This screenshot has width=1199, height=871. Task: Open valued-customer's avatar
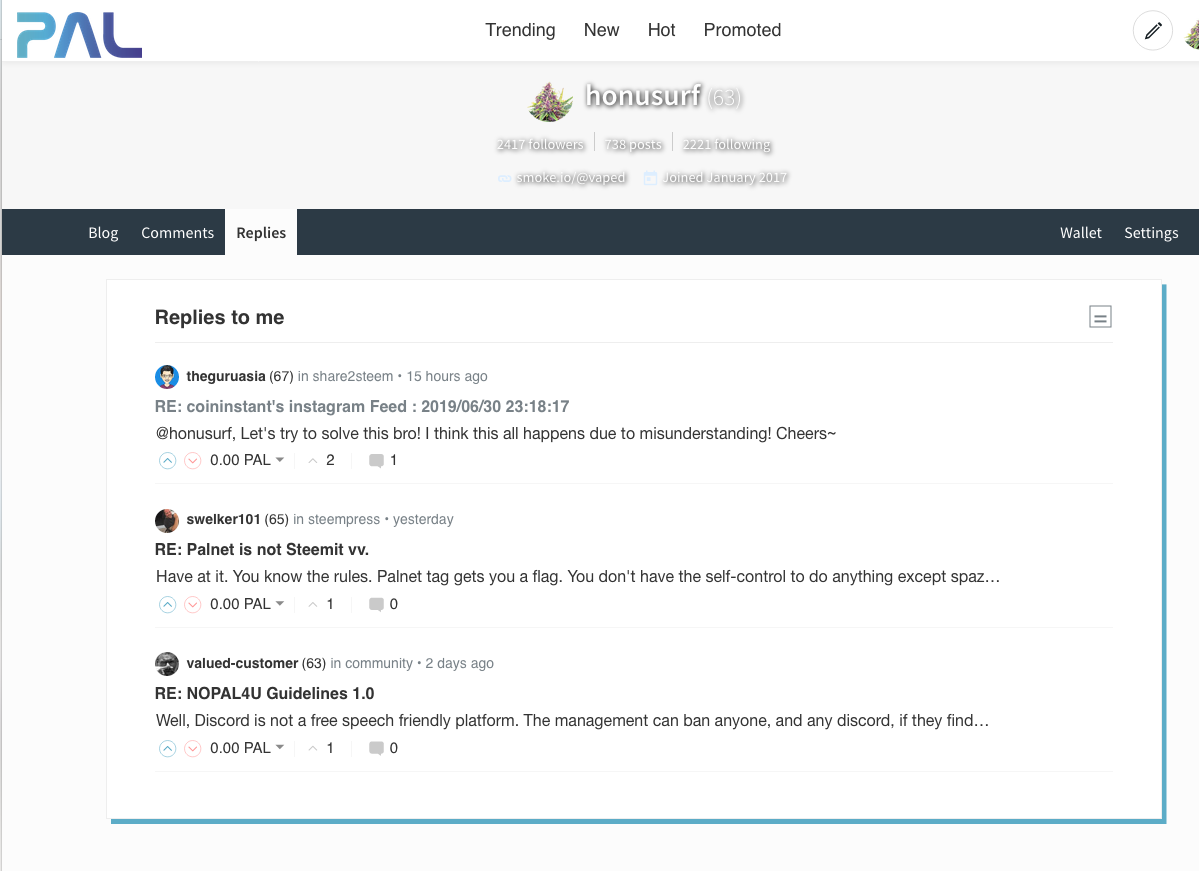point(167,664)
